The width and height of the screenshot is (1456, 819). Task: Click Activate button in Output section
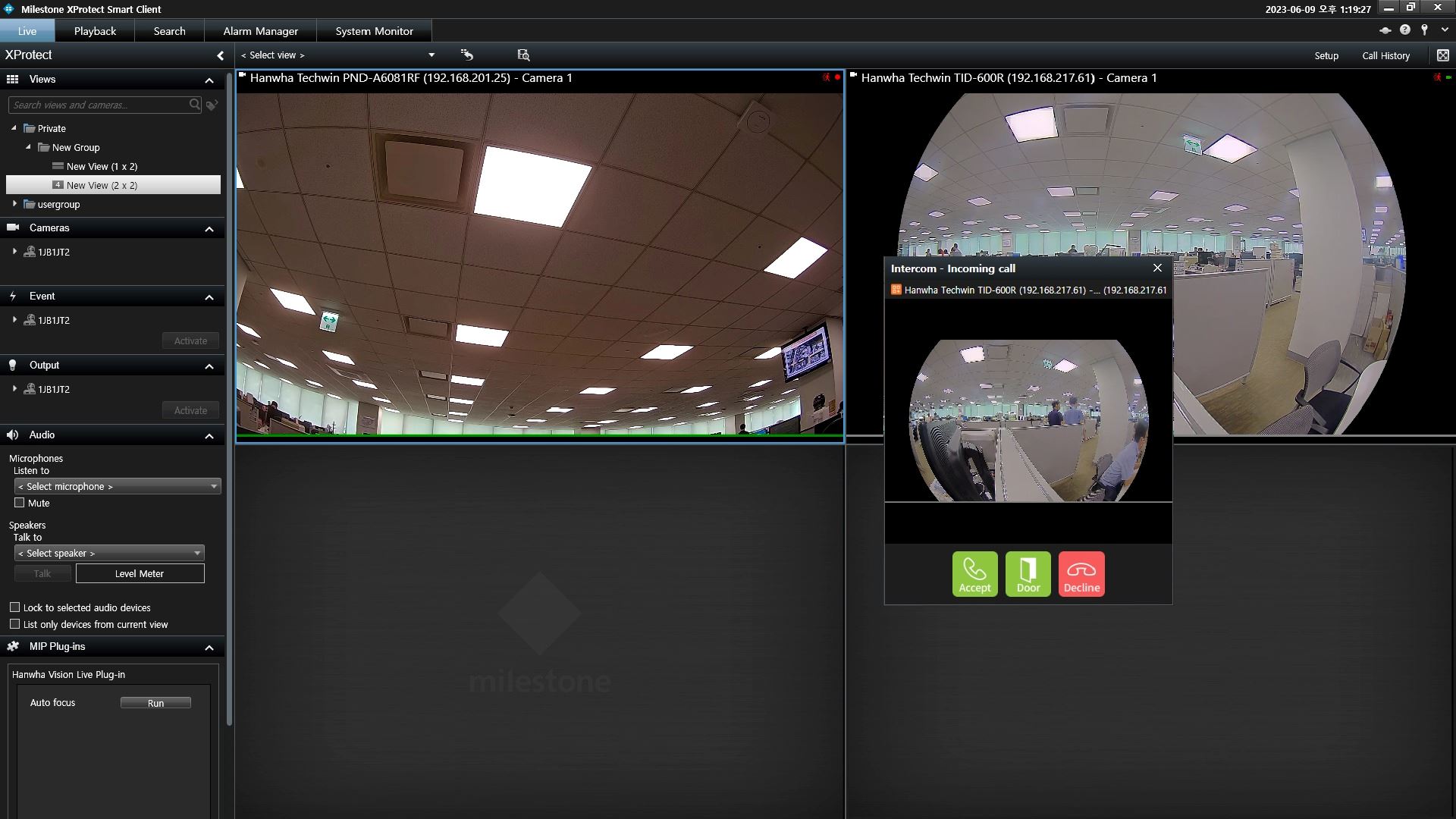190,410
